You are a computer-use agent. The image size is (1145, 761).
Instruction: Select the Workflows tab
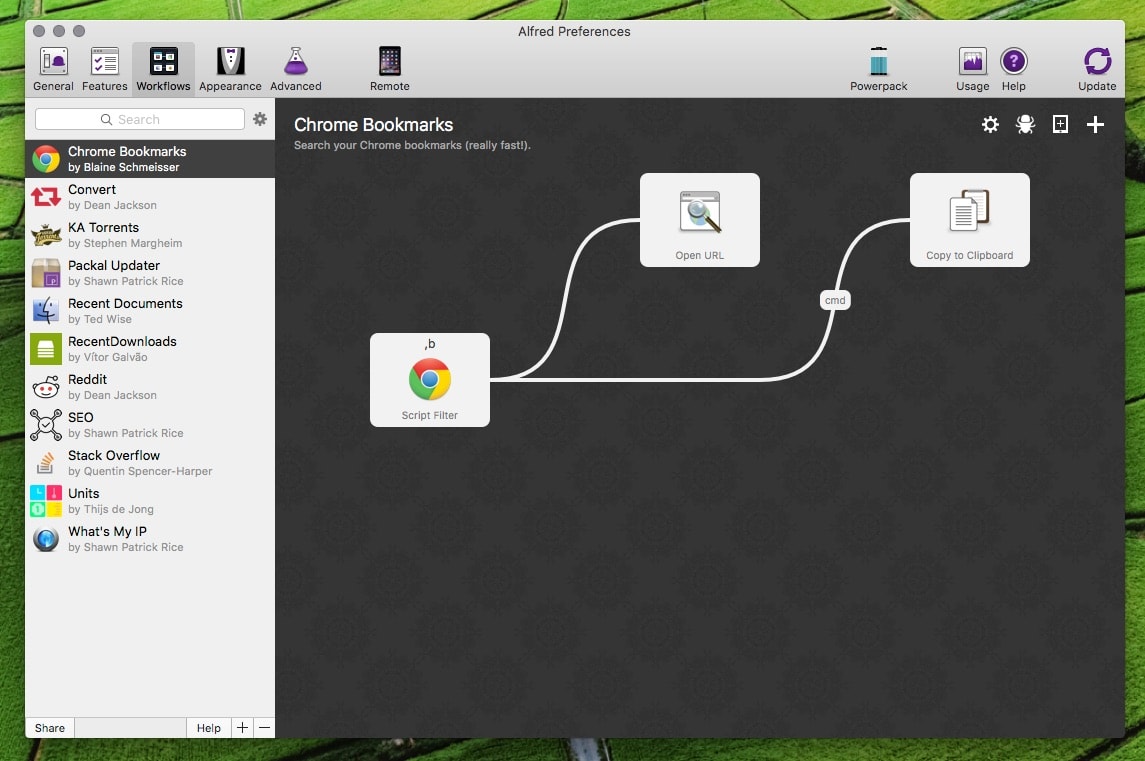pyautogui.click(x=164, y=69)
